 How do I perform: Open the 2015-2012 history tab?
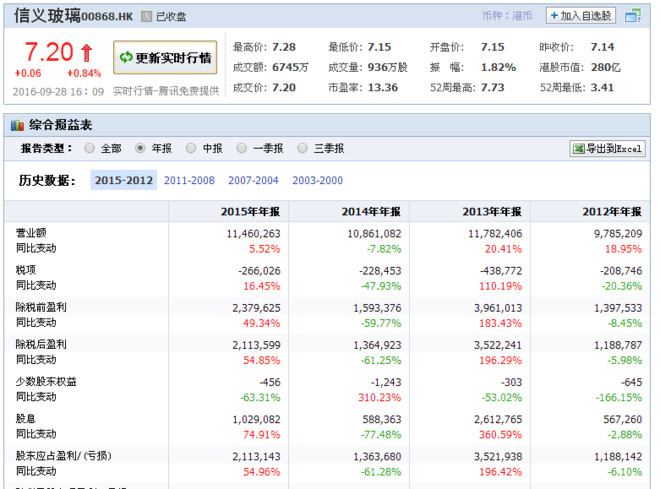(x=123, y=180)
